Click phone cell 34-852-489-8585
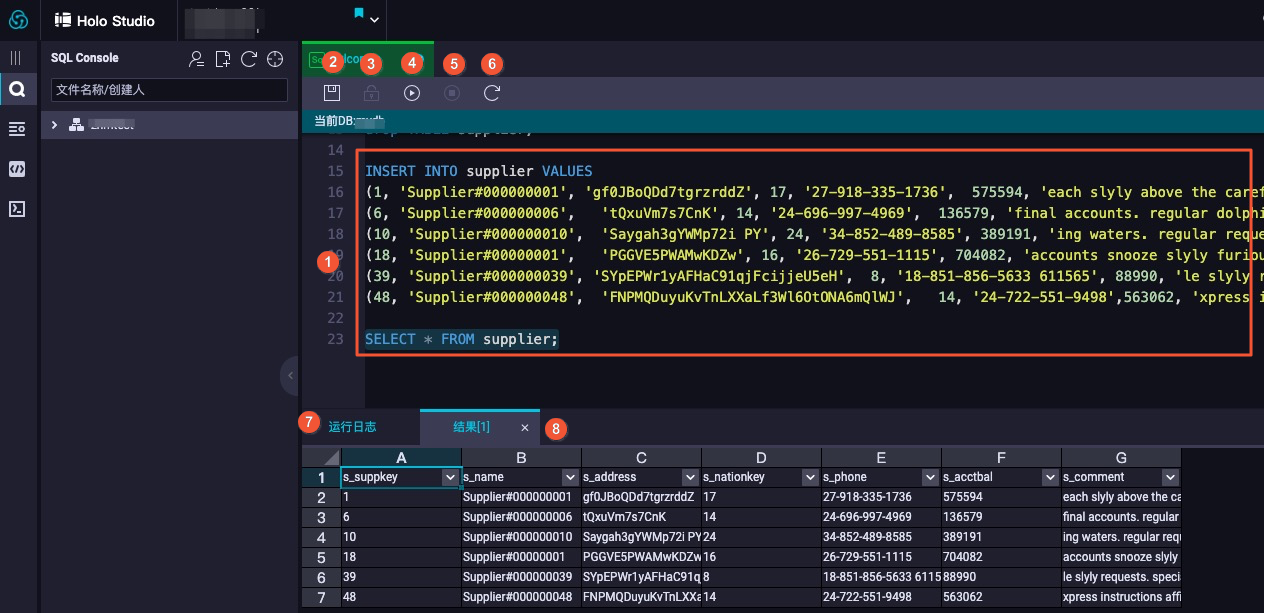 pyautogui.click(x=881, y=537)
